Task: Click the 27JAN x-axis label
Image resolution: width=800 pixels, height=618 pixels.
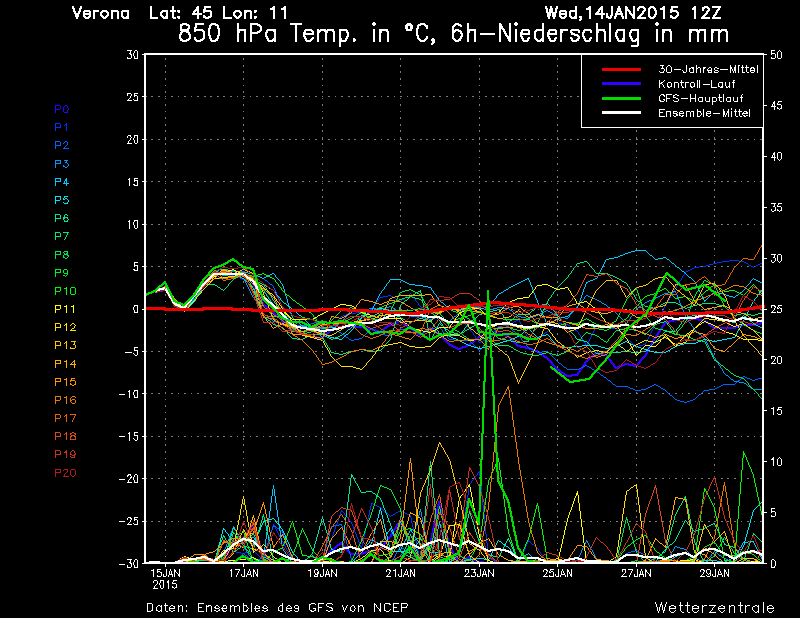Action: point(636,573)
